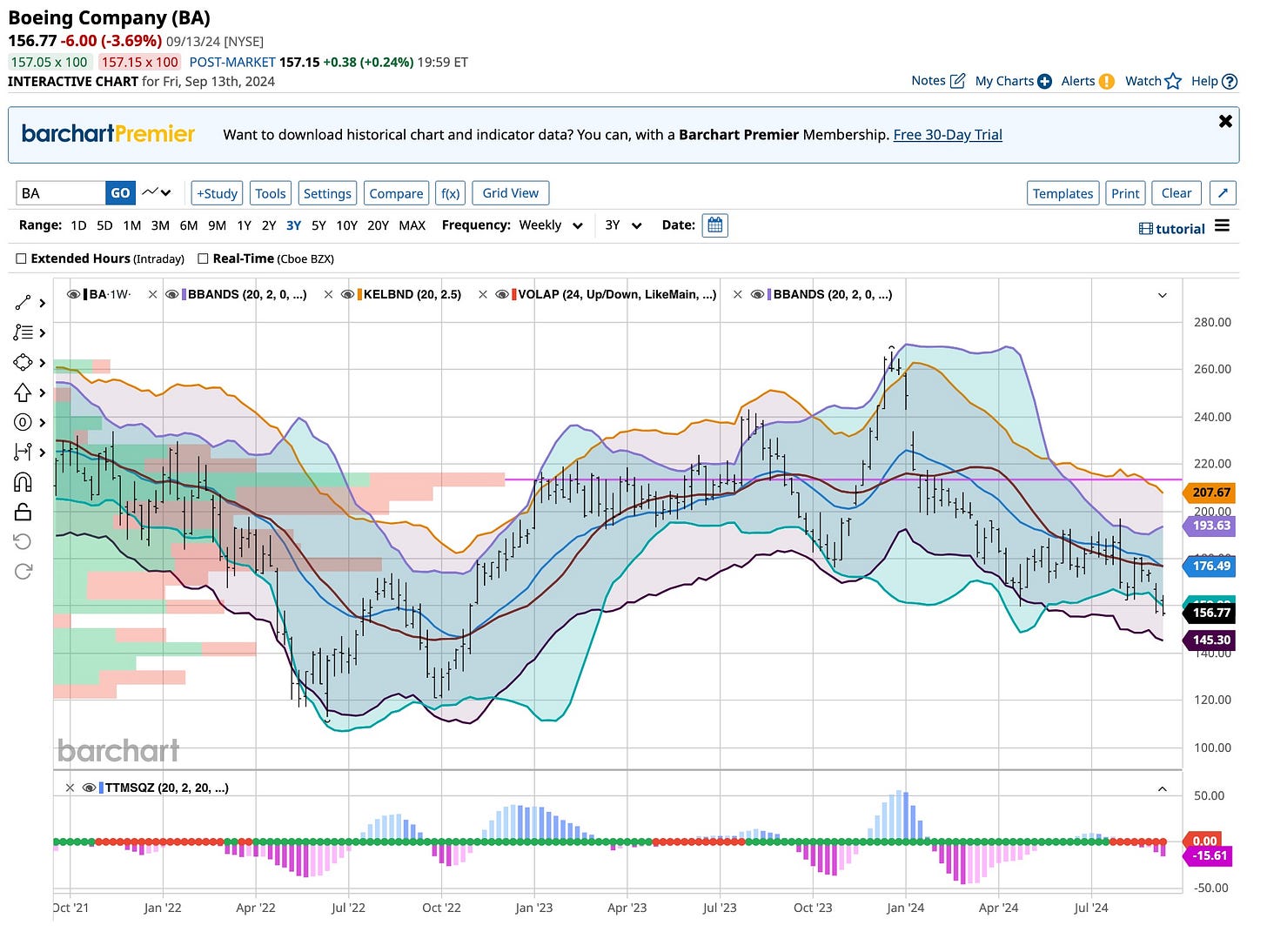Select the 6M range
1267x952 pixels.
tap(189, 225)
